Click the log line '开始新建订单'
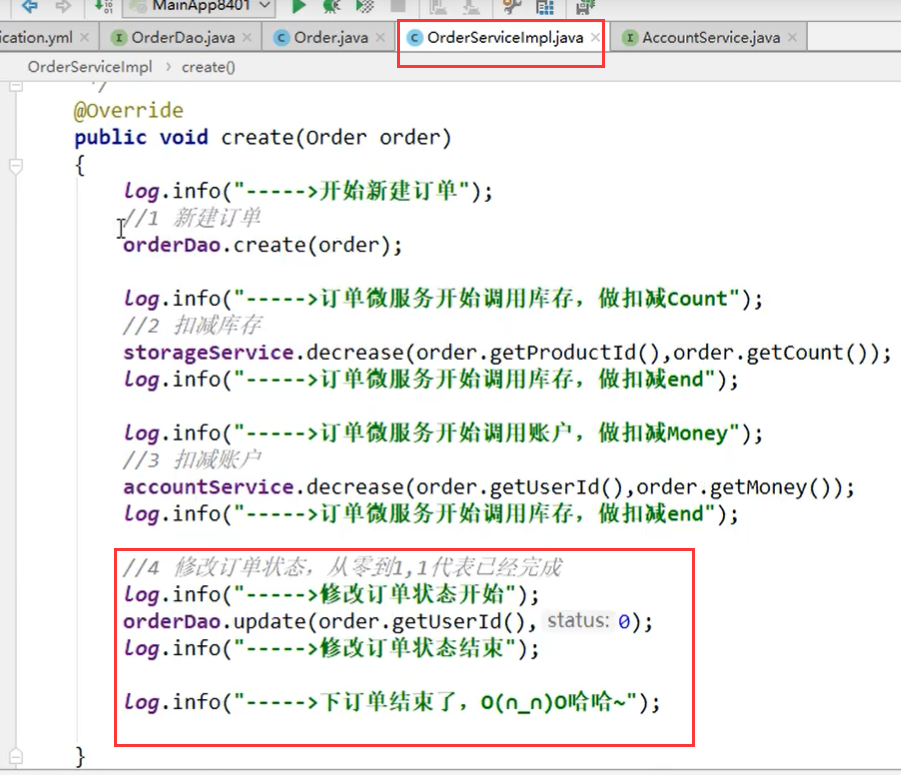This screenshot has width=901, height=775. [308, 191]
